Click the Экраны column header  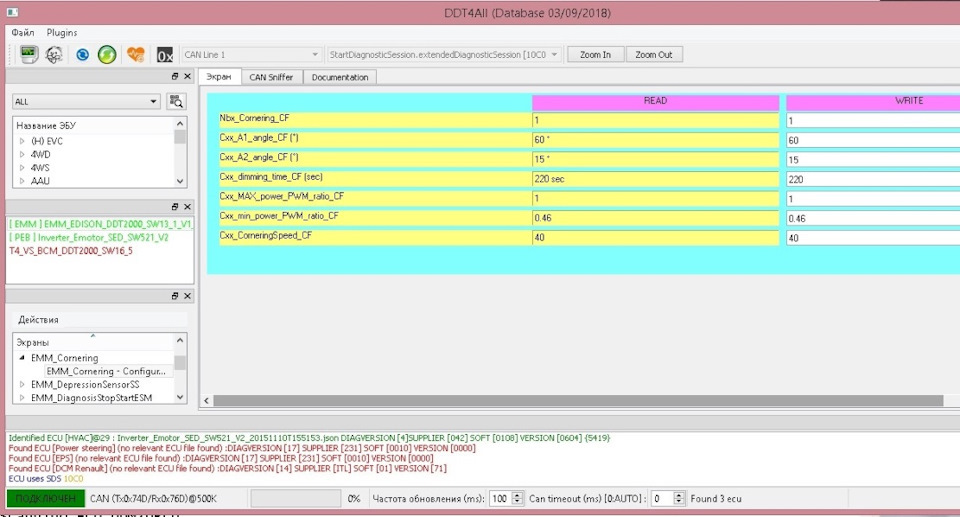(94, 342)
